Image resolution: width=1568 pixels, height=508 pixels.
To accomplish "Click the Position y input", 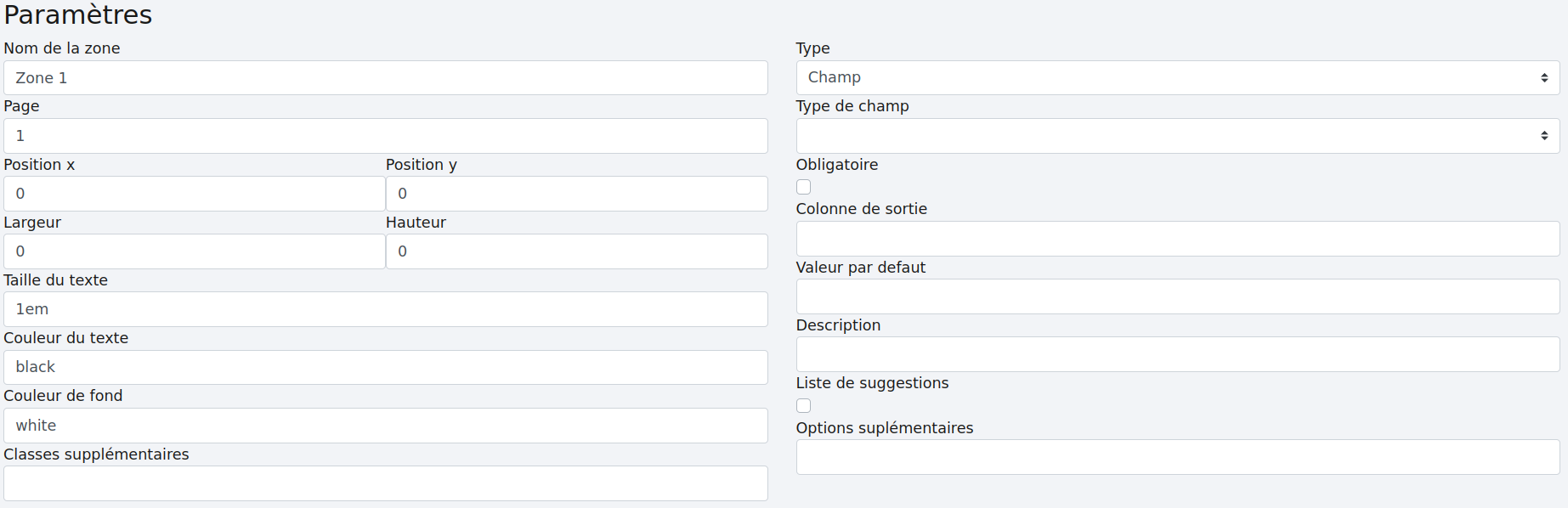I will click(576, 194).
